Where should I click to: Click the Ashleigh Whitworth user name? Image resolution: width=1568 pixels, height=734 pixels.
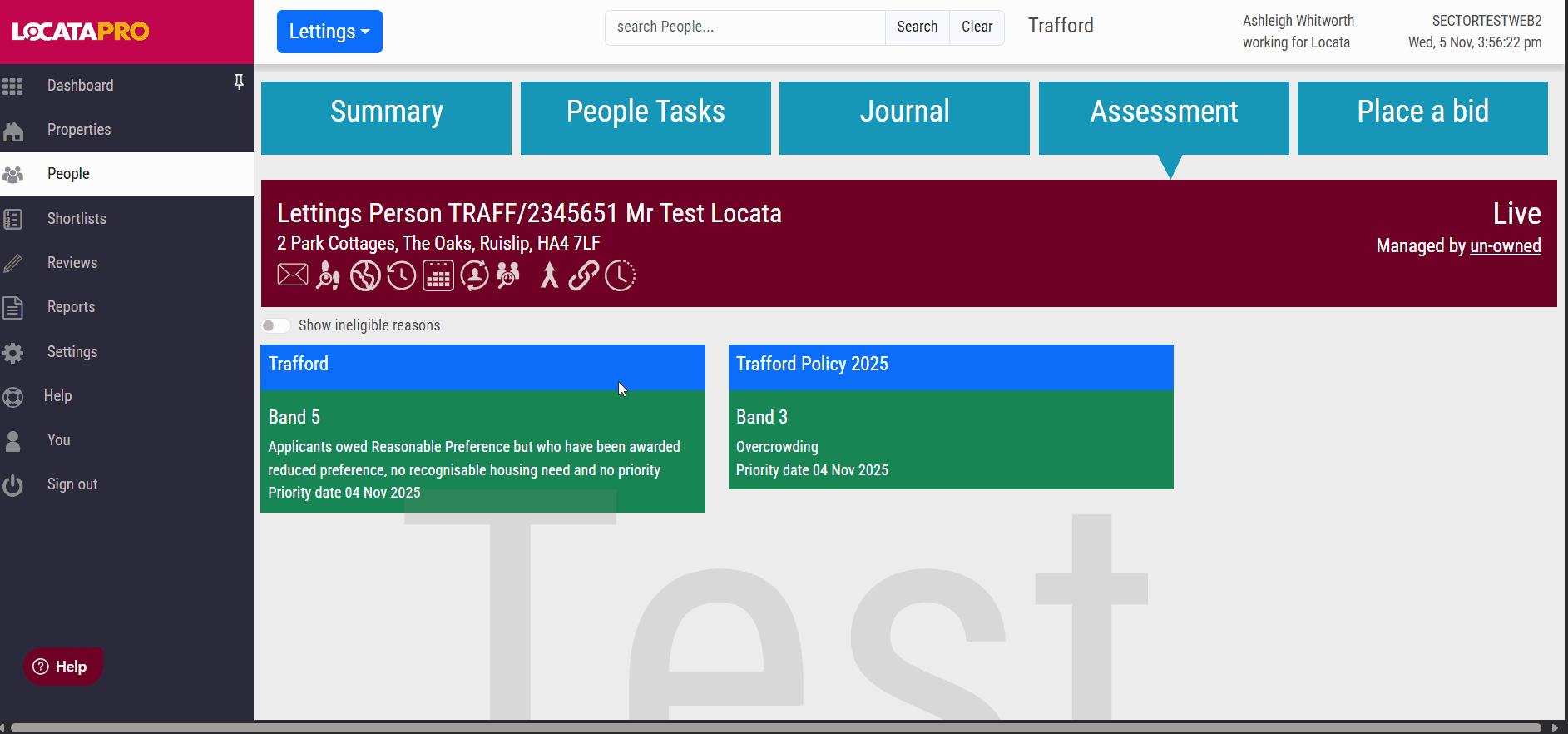(x=1298, y=21)
